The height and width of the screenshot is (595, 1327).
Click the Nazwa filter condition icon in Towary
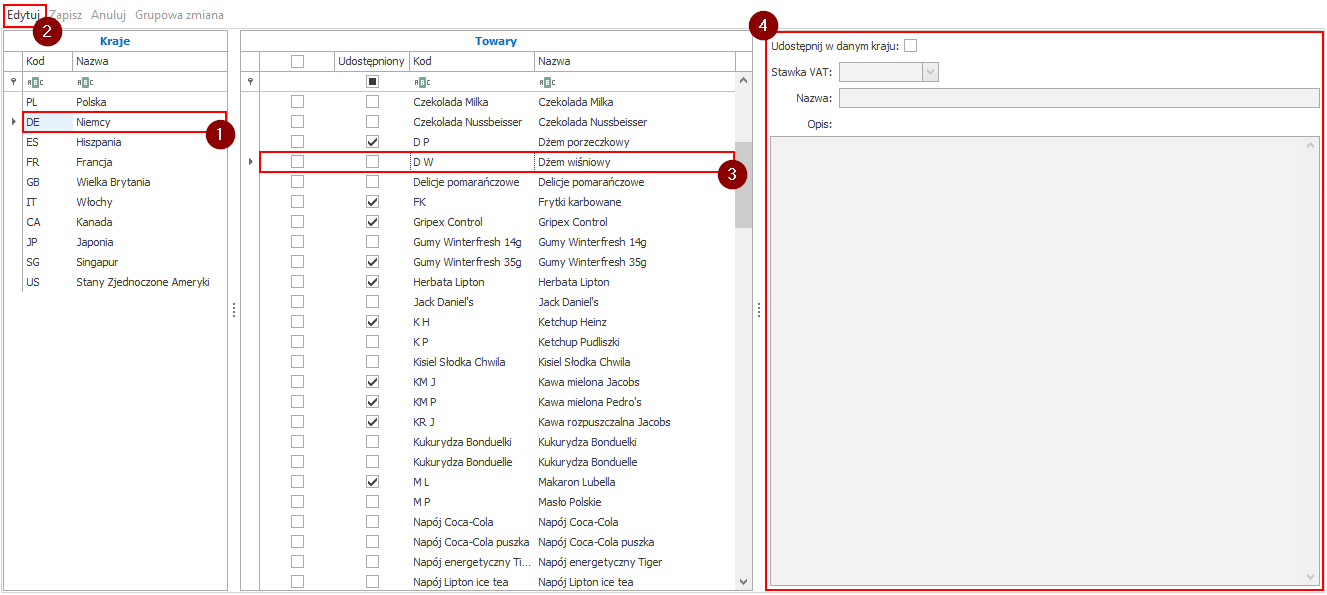546,82
